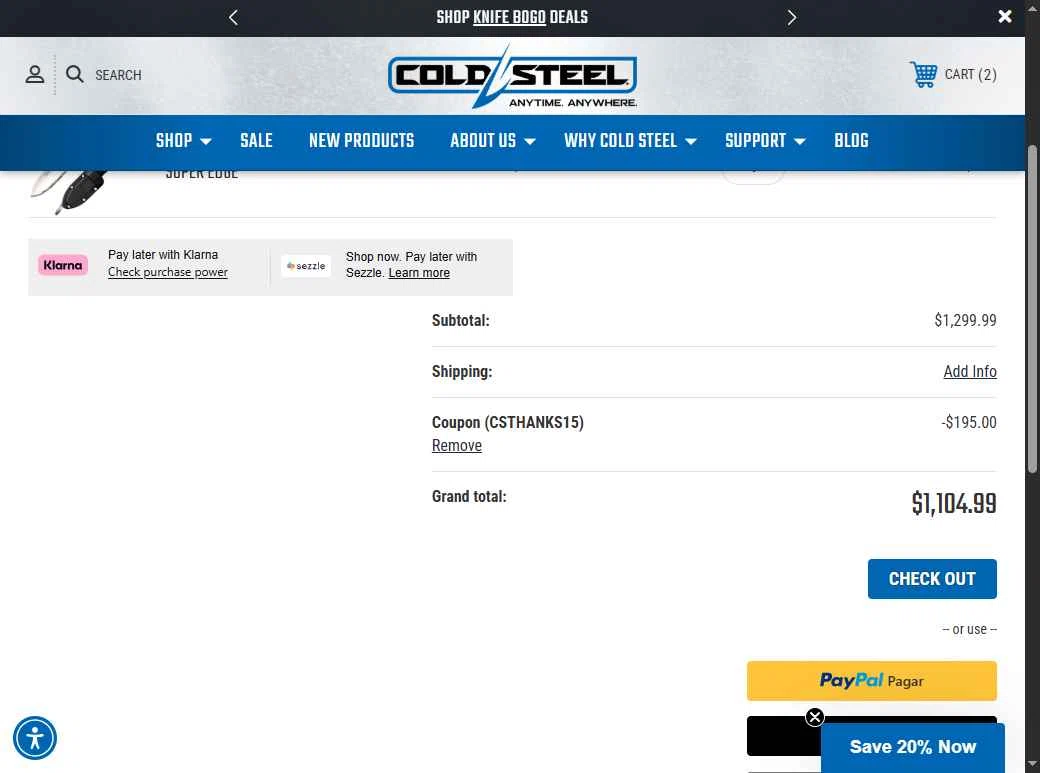Viewport: 1040px width, 773px height.
Task: Open the Blog page
Action: [x=851, y=141]
